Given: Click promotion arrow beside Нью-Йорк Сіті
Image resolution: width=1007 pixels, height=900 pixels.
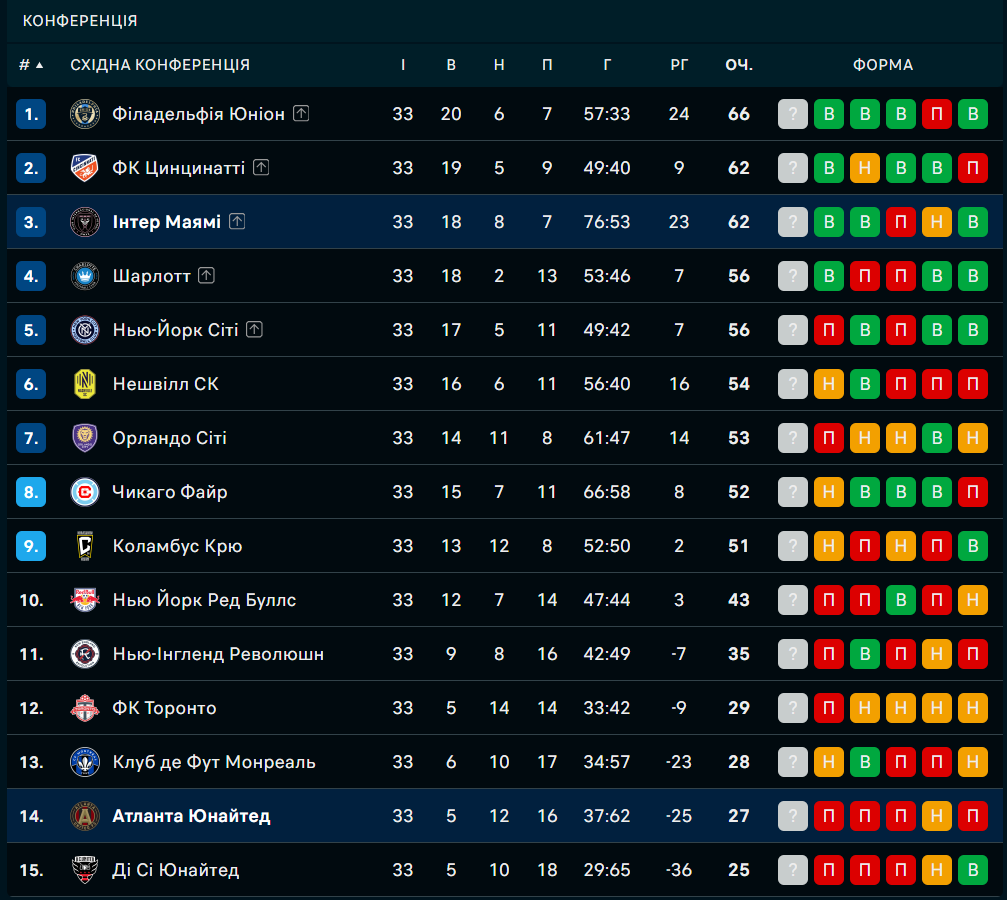Looking at the screenshot, I should coord(254,330).
